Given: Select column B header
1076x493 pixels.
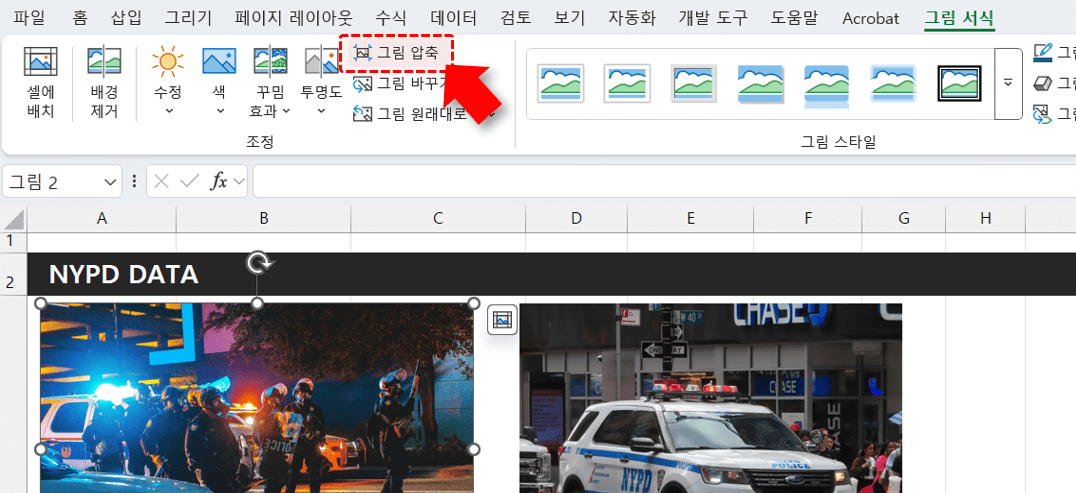Looking at the screenshot, I should (264, 218).
